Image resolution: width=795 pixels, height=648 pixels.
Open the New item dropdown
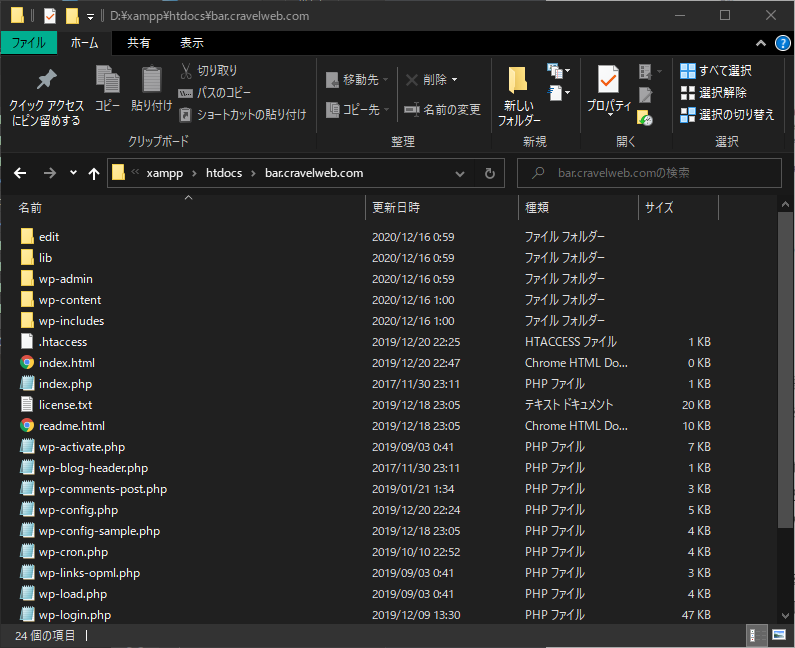click(559, 70)
